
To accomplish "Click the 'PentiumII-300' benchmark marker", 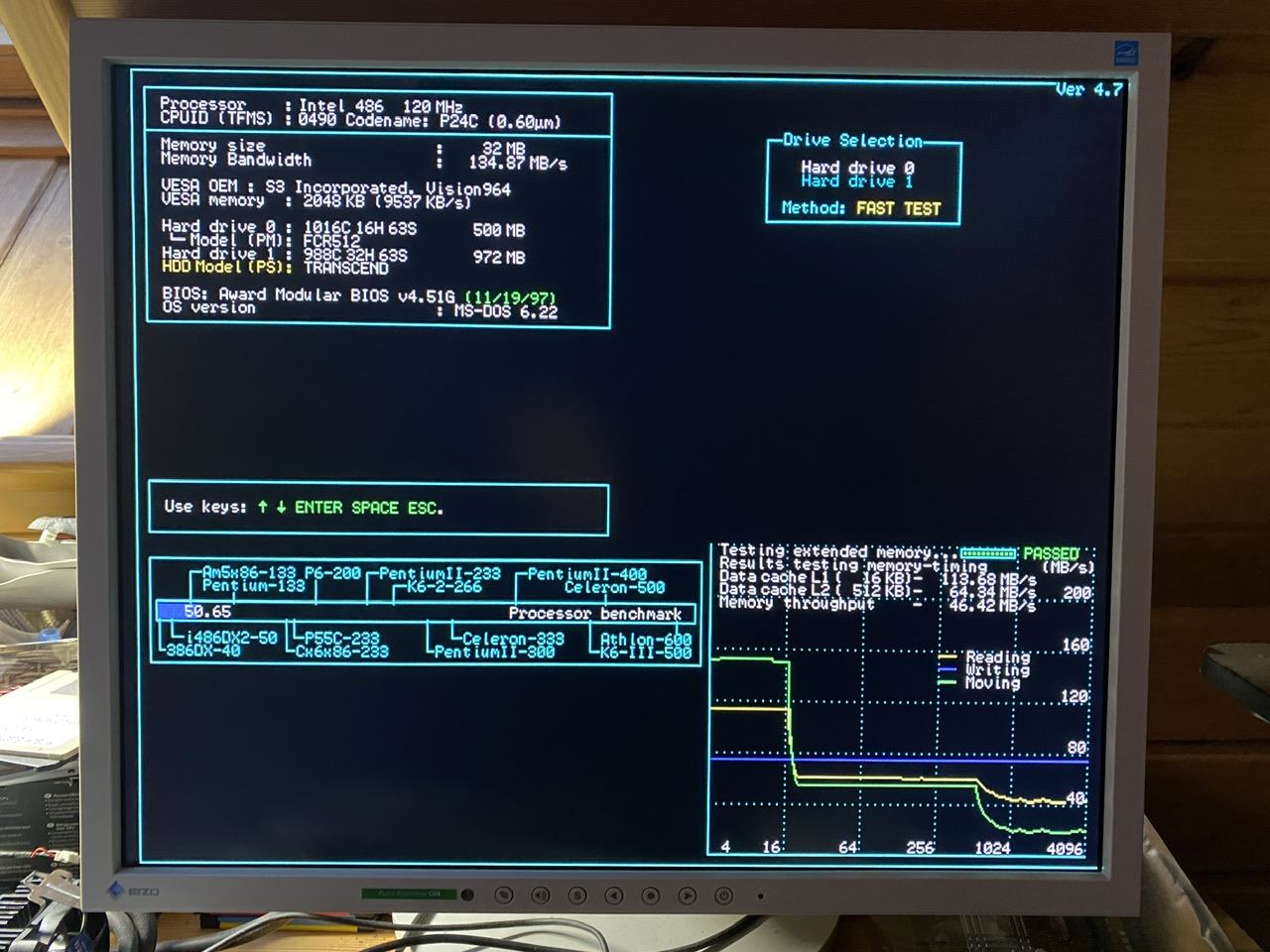I will 494,652.
